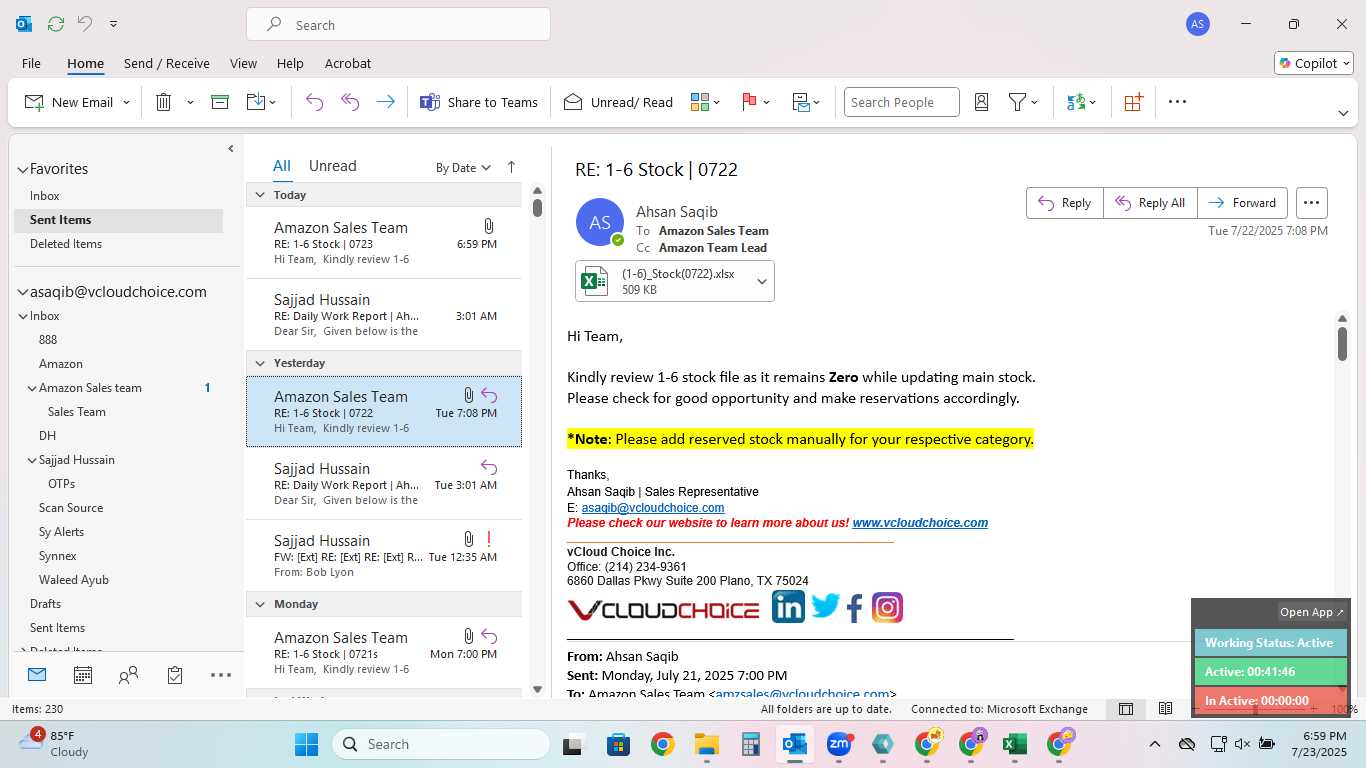Viewport: 1366px width, 768px height.
Task: Open Scan Source folder
Action: click(x=71, y=508)
